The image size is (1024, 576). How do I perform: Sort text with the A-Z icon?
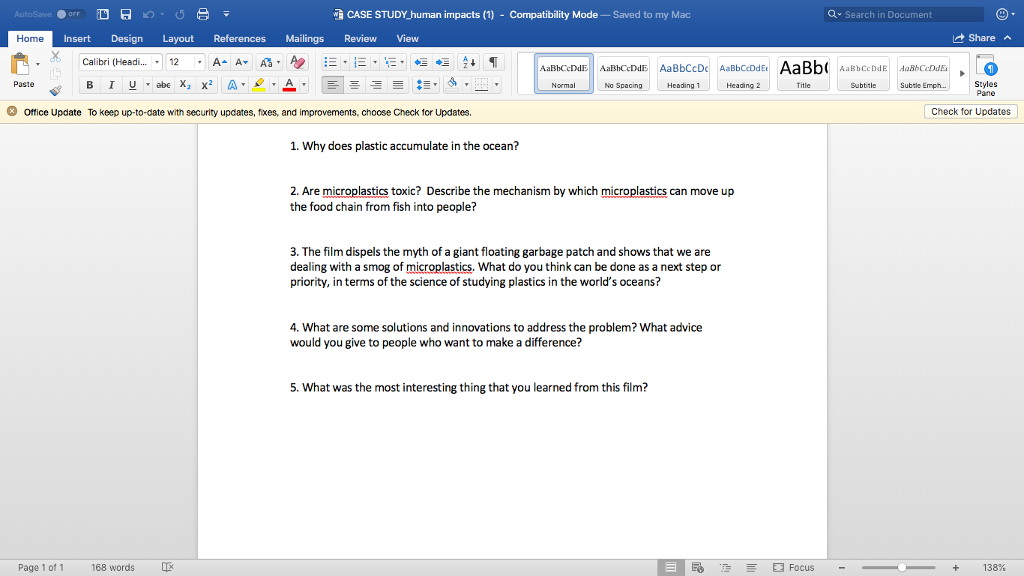(x=469, y=62)
